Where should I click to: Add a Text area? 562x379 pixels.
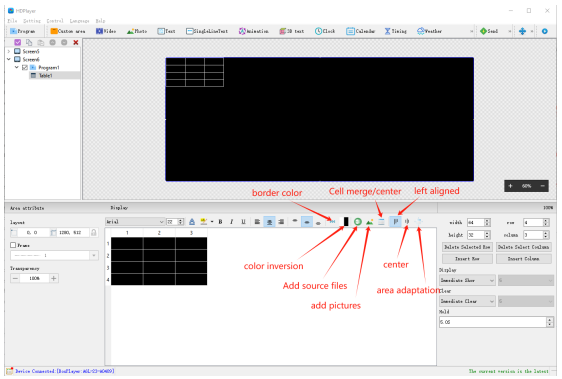point(166,31)
